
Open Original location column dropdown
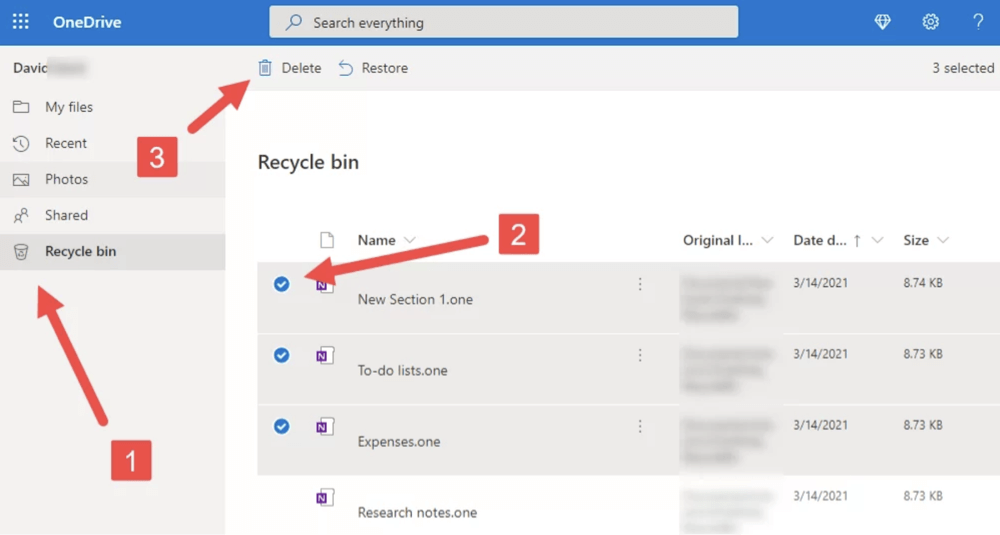tap(767, 240)
